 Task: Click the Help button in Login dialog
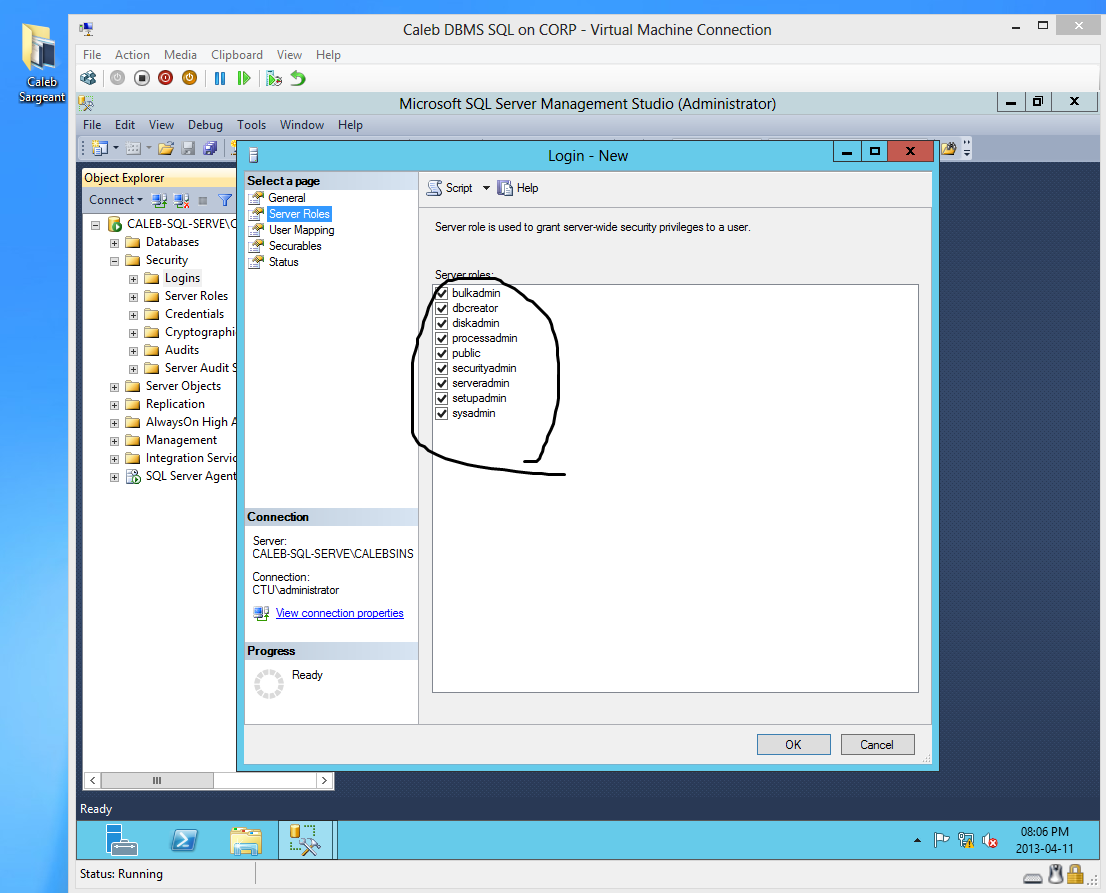(518, 188)
